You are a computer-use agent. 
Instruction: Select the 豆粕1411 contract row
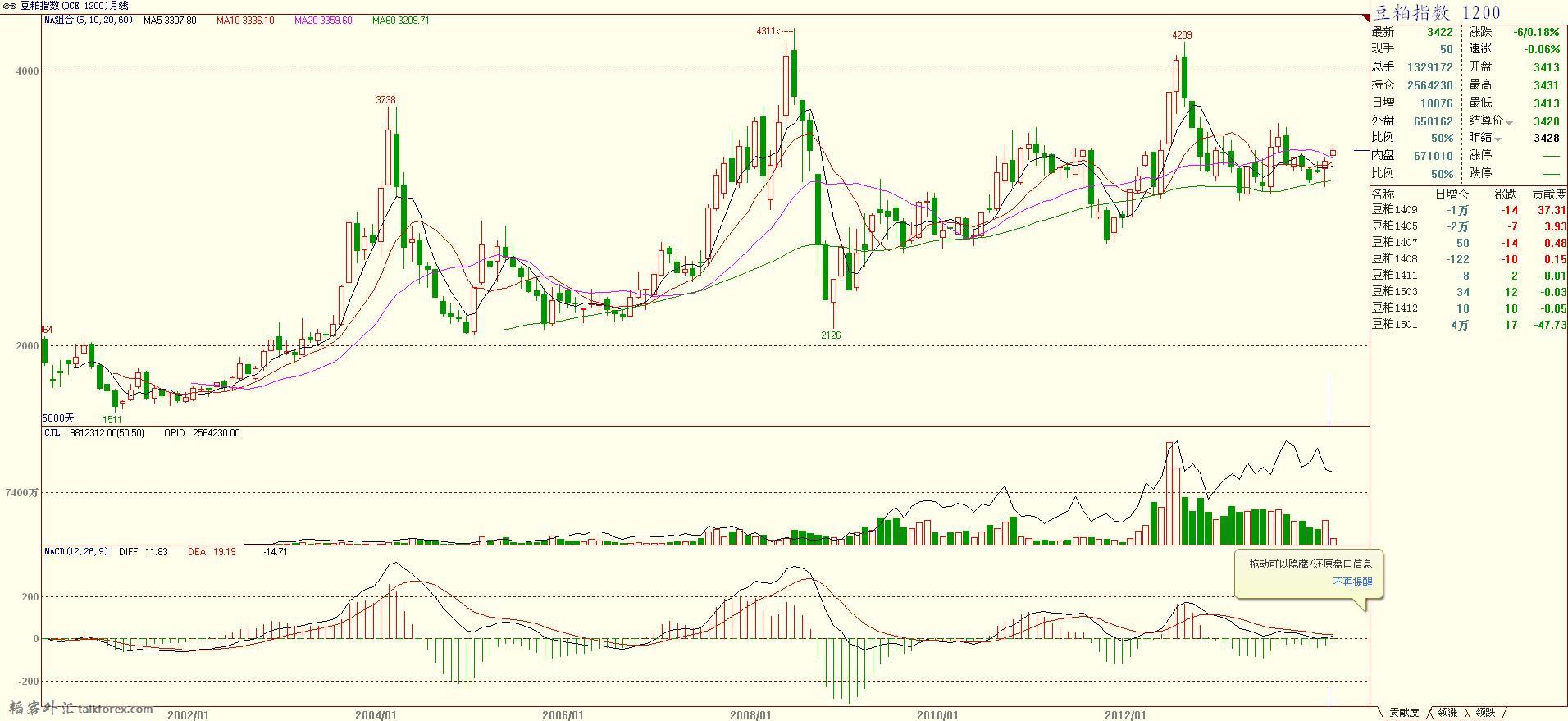pos(1469,276)
